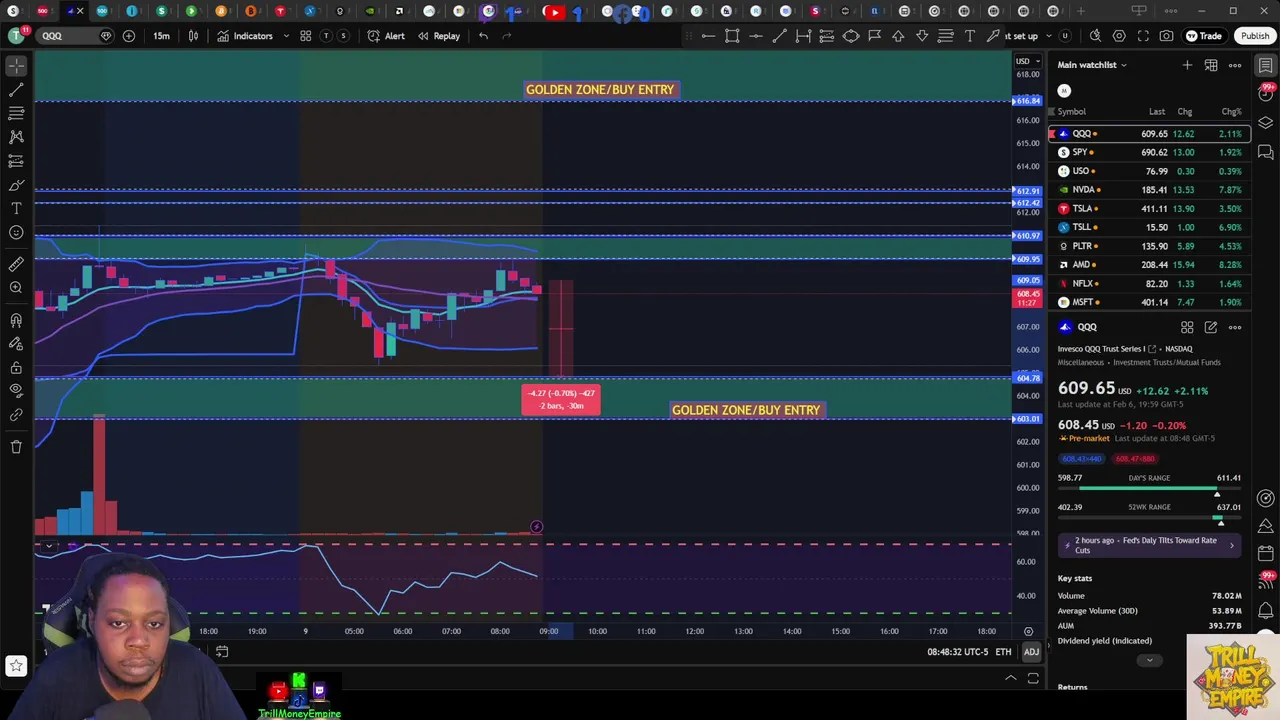Toggle the T template button in top toolbar
The height and width of the screenshot is (720, 1280).
click(x=326, y=36)
